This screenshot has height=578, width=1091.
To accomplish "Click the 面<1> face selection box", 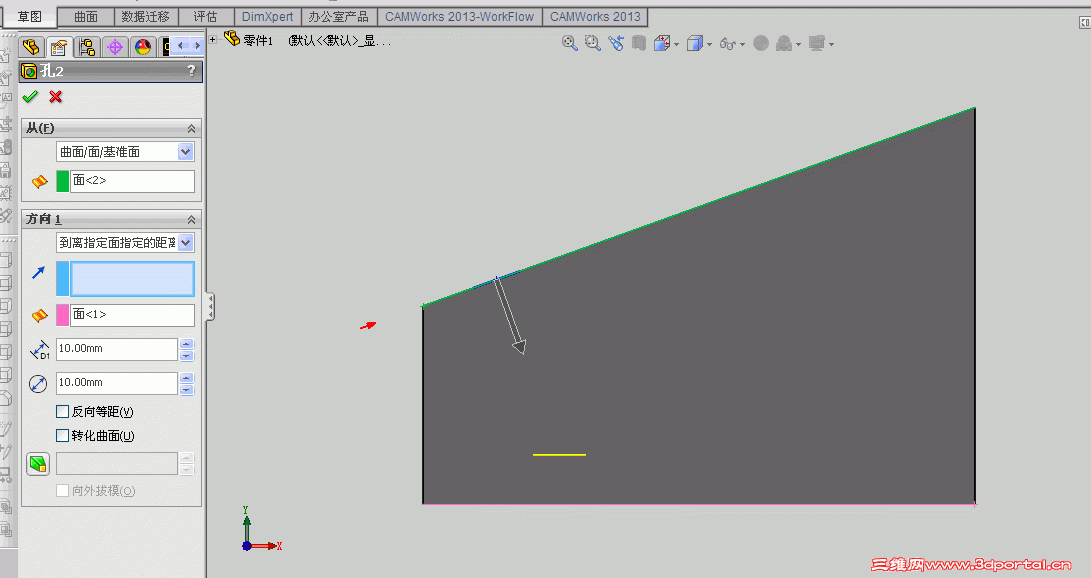I will pos(132,315).
